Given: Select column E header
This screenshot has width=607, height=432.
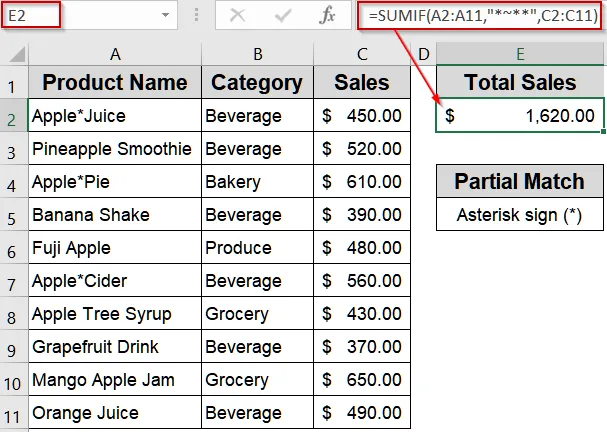Looking at the screenshot, I should point(520,55).
